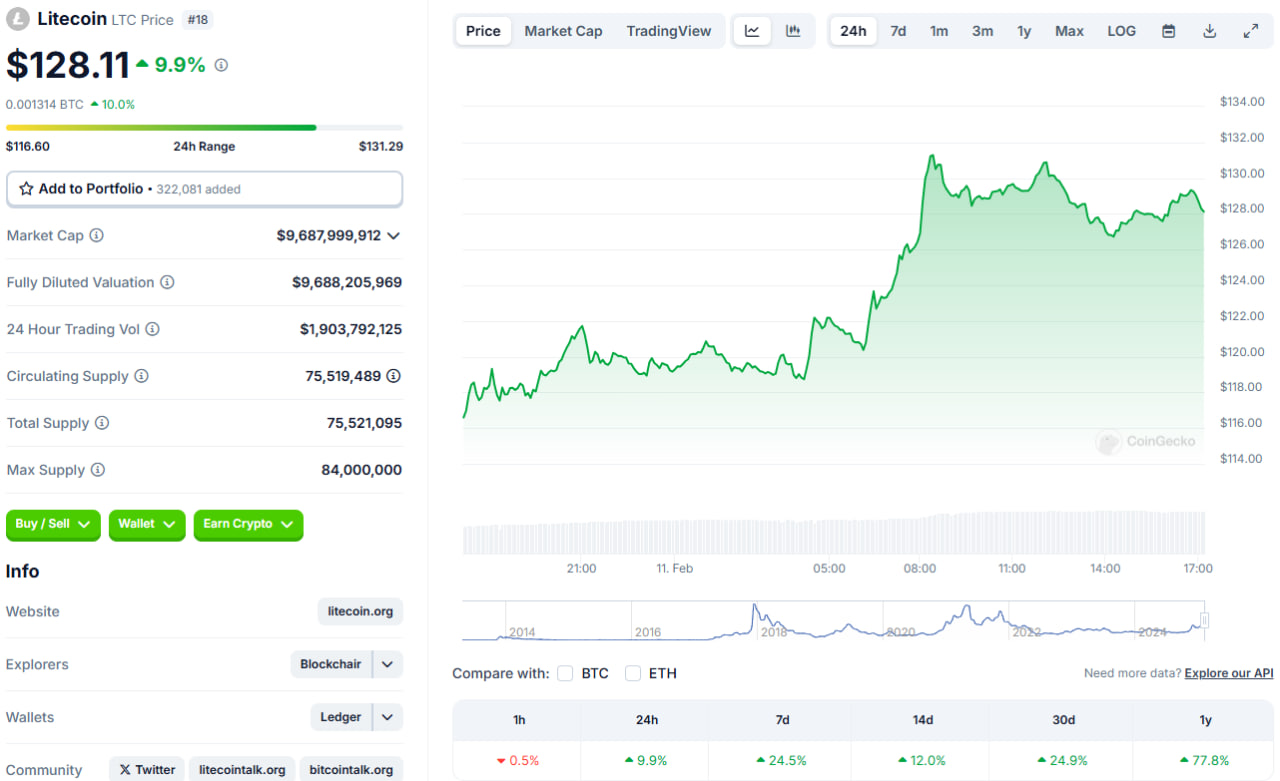Click info icon next to 75,519,489 value
1280x781 pixels.
(394, 376)
